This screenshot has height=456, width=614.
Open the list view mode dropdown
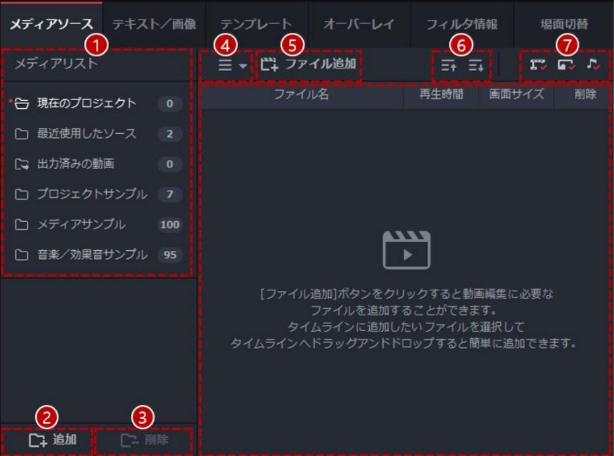click(232, 65)
